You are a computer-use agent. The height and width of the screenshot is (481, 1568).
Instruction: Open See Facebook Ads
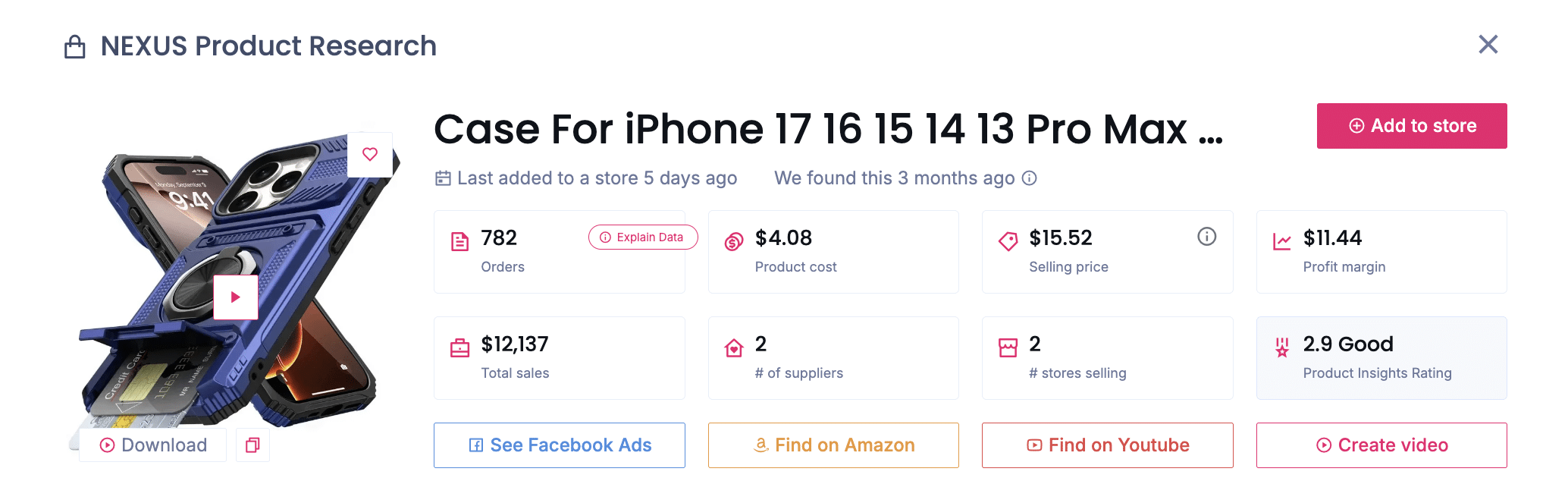(559, 445)
